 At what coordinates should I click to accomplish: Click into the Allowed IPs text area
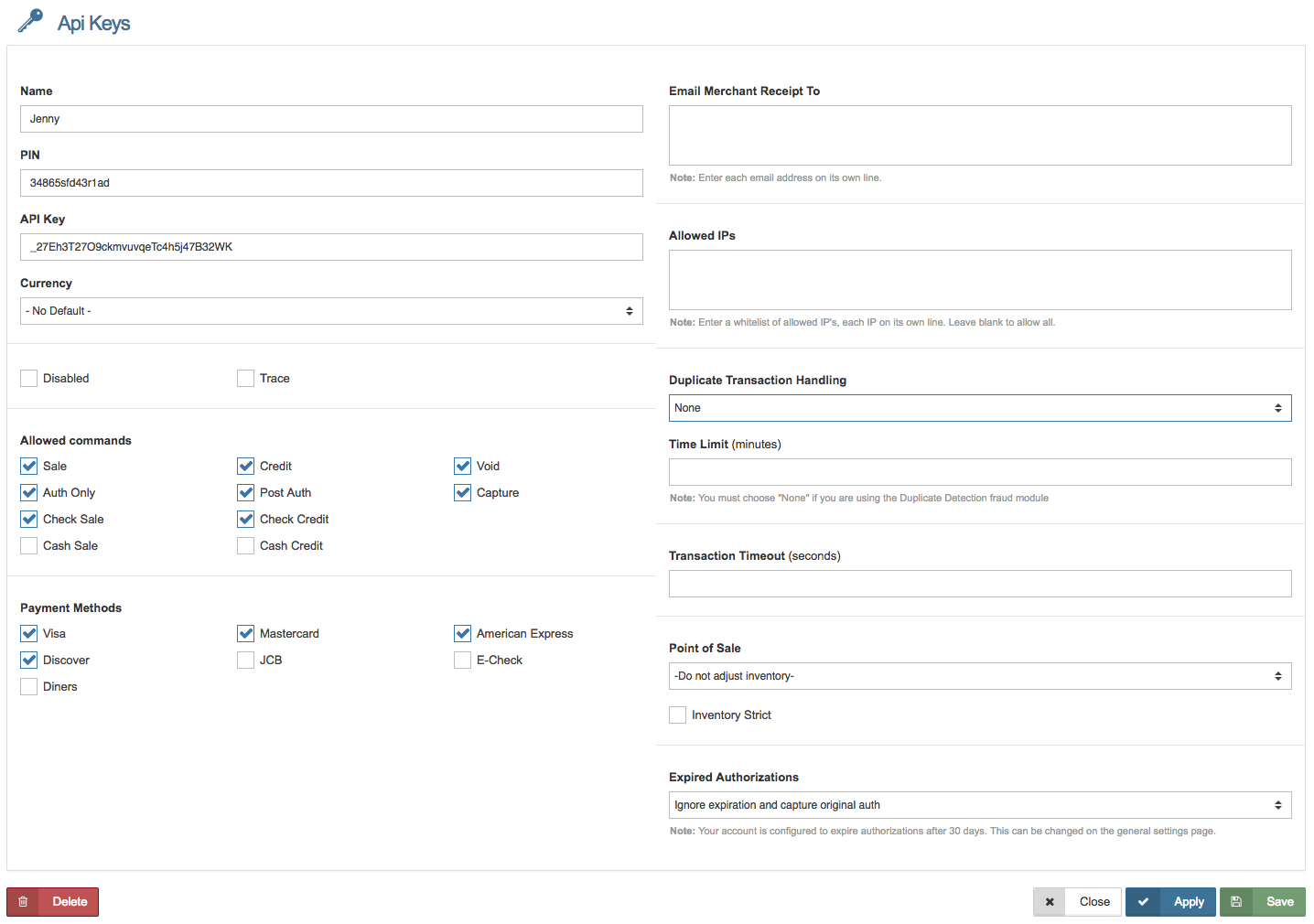click(x=979, y=280)
